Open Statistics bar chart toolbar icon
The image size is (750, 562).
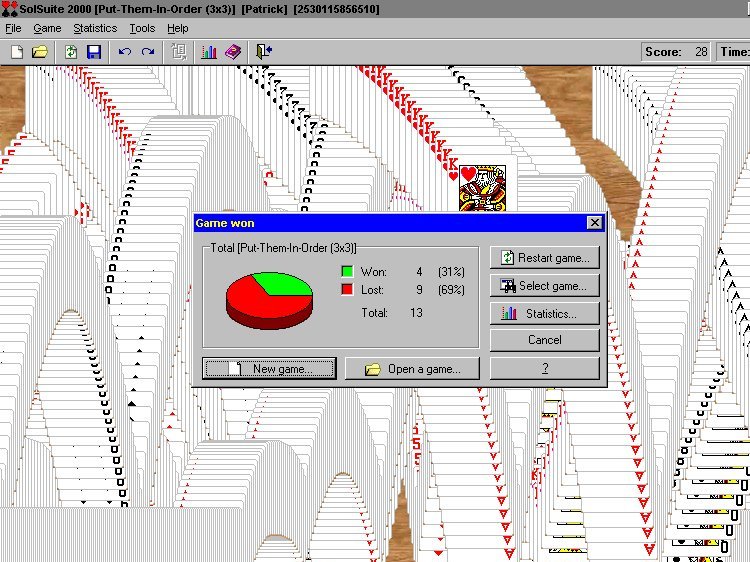click(209, 52)
